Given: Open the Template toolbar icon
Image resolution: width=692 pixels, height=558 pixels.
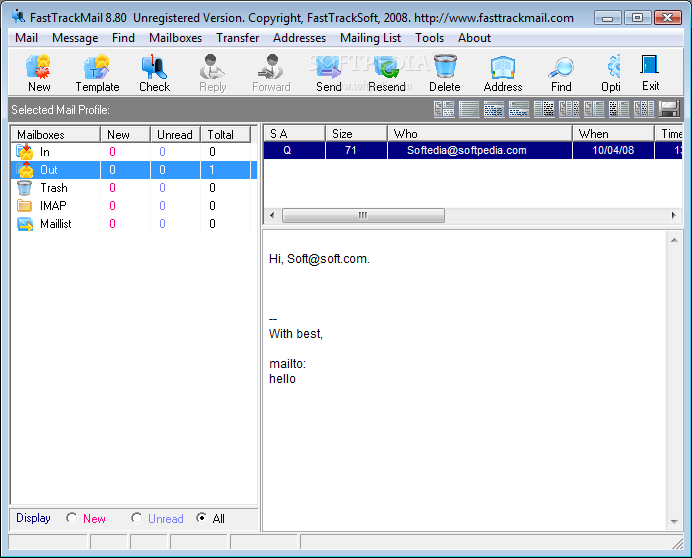Looking at the screenshot, I should coord(97,67).
